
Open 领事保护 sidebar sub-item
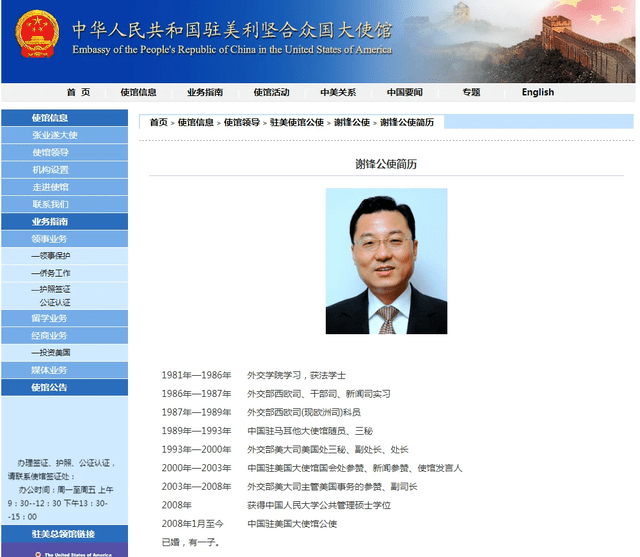(64, 256)
